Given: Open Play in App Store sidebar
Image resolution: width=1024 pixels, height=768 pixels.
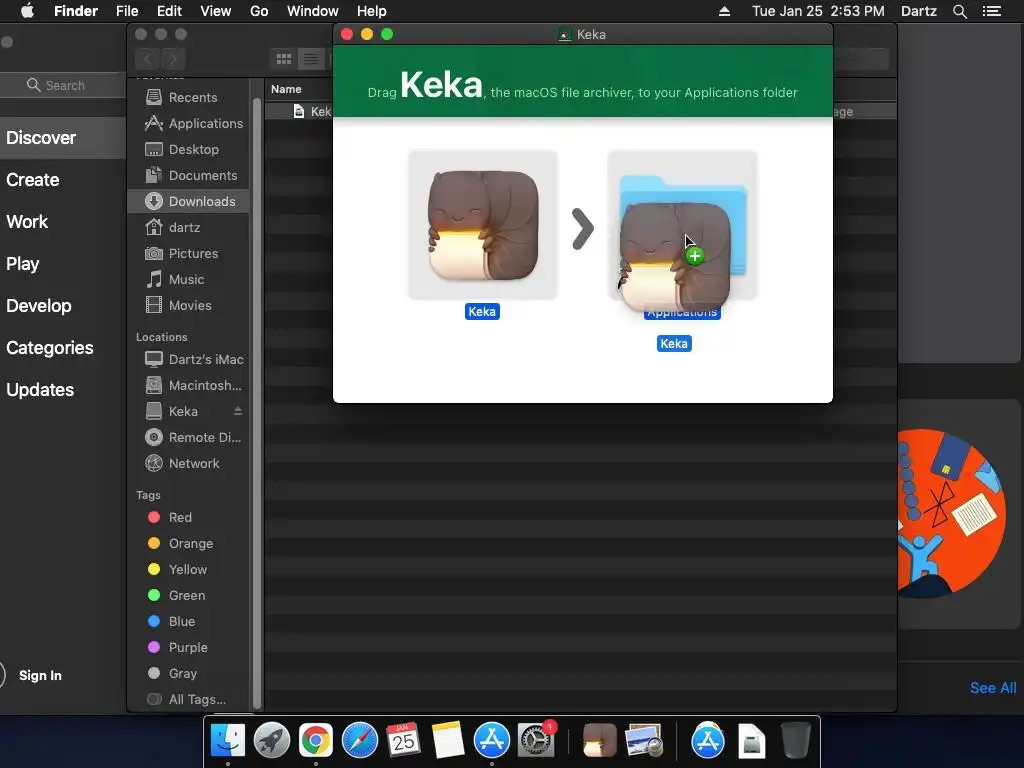Looking at the screenshot, I should [x=23, y=264].
